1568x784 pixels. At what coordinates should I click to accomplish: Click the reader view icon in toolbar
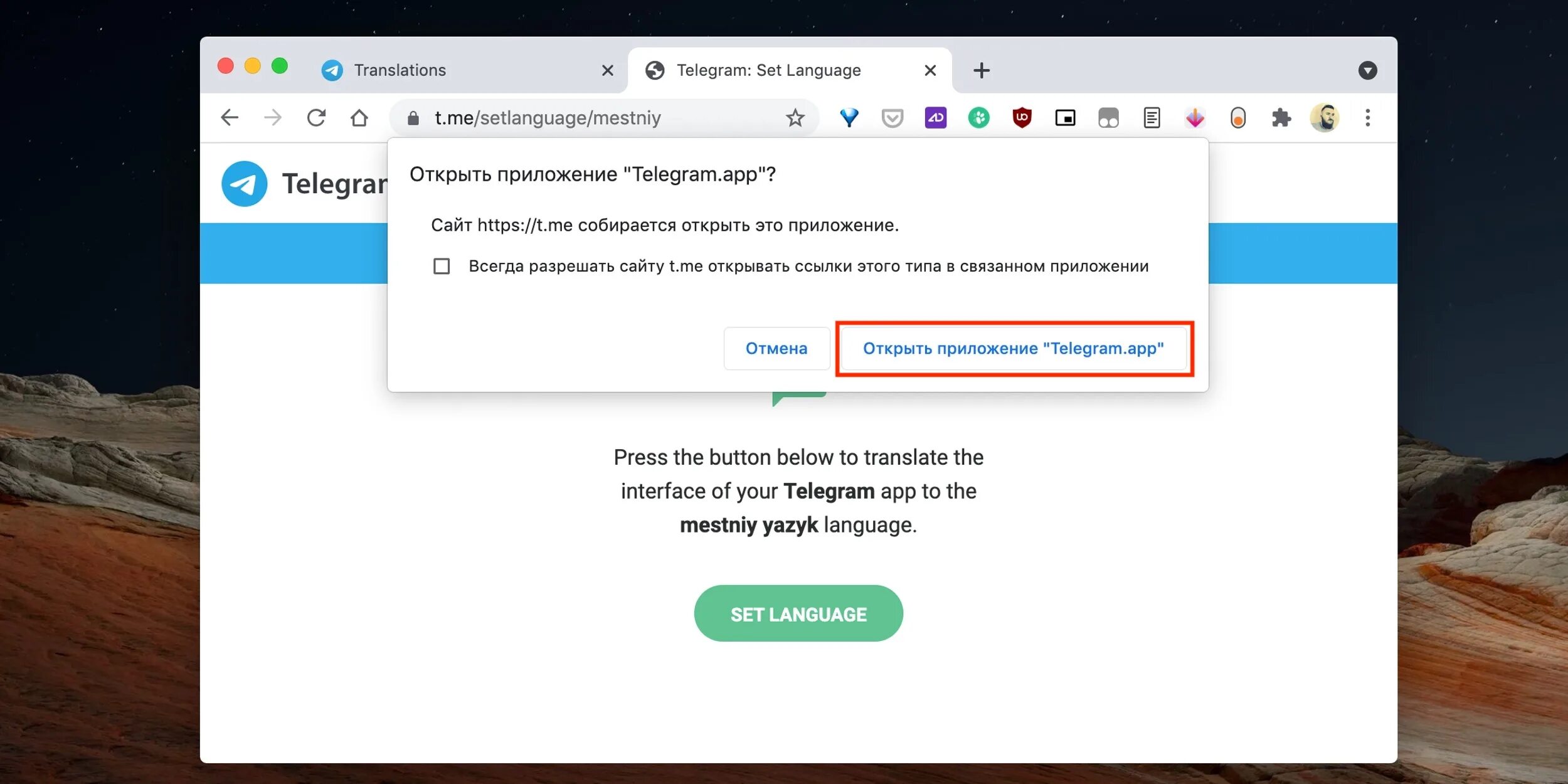1152,117
